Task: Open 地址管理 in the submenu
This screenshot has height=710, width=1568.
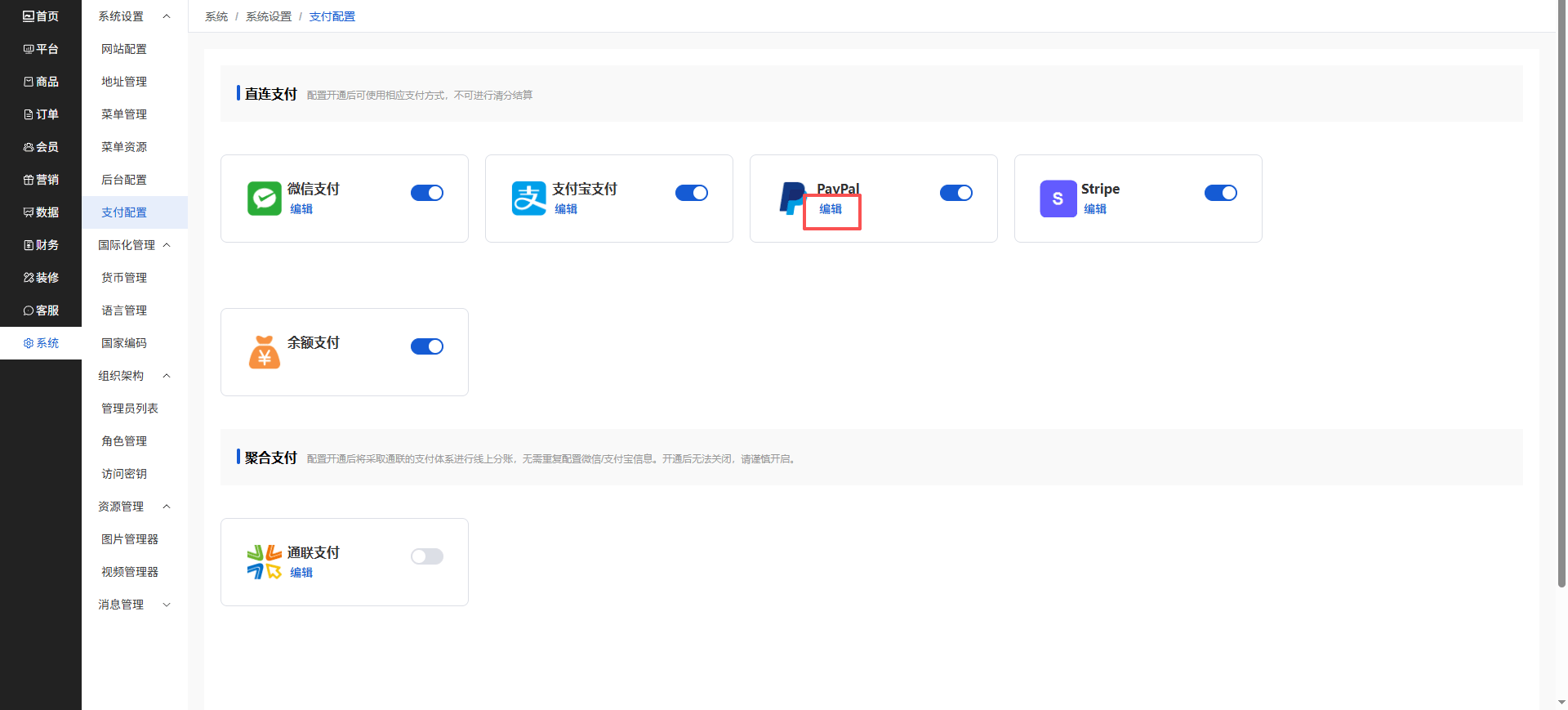Action: (x=135, y=82)
